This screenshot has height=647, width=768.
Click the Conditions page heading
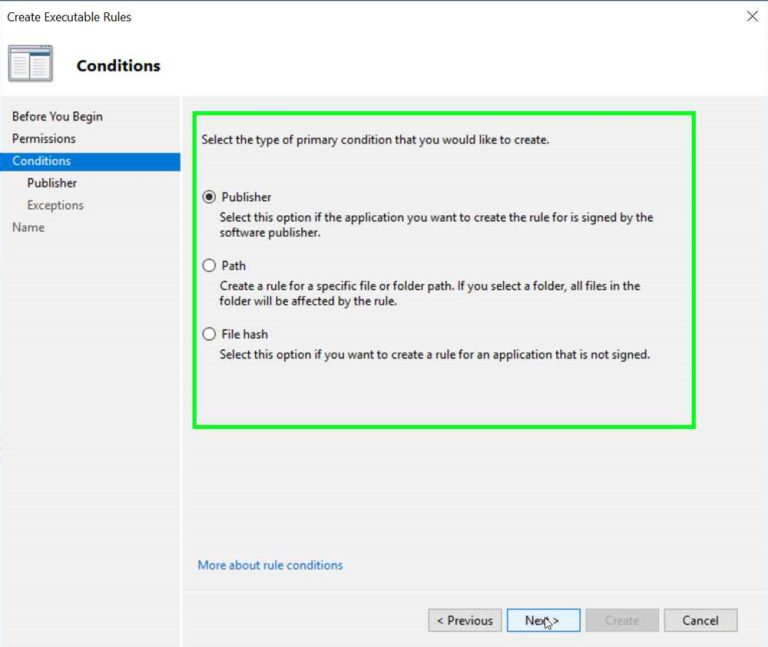(x=118, y=66)
